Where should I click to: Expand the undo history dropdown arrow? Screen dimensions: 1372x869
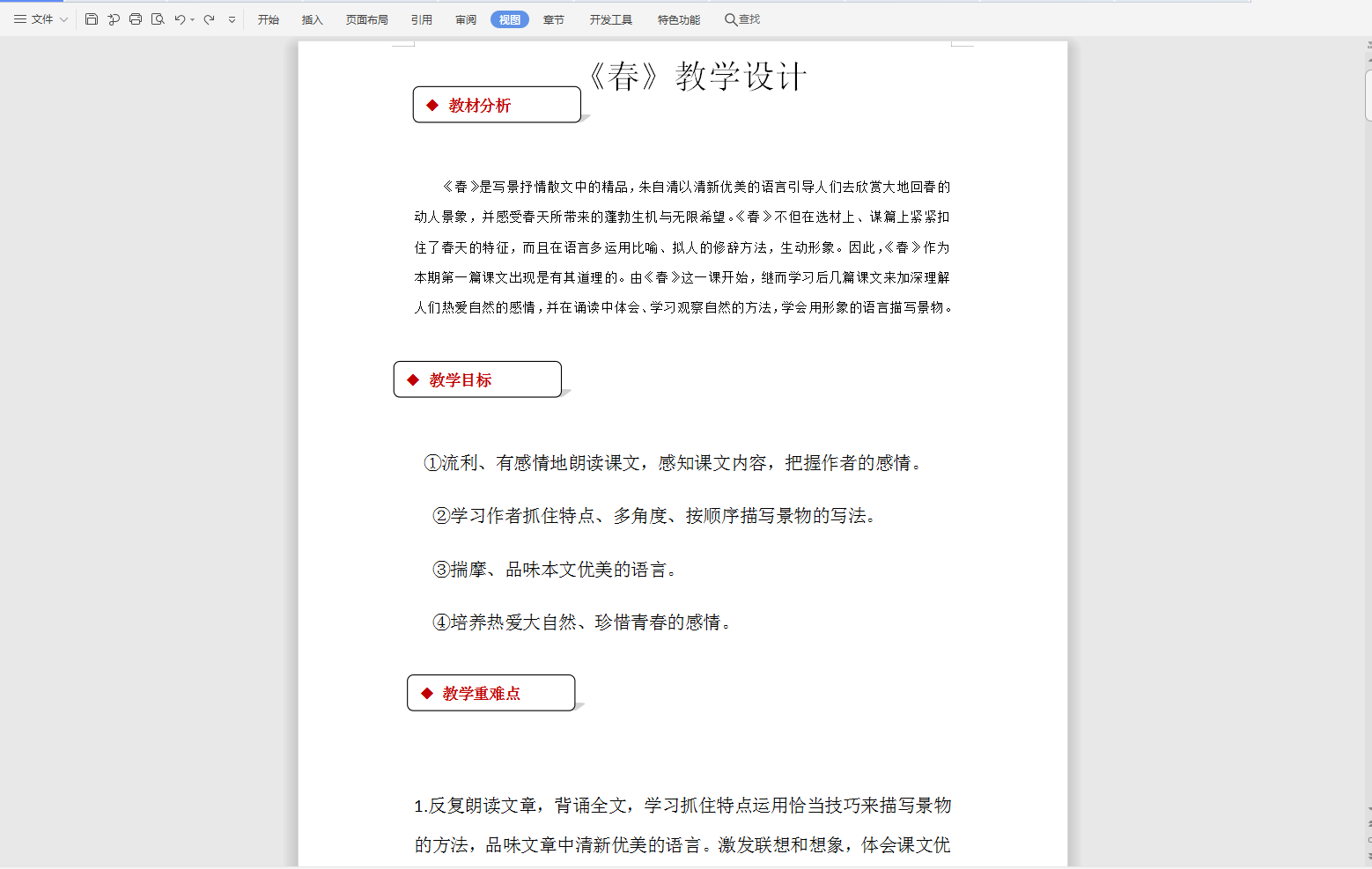193,20
